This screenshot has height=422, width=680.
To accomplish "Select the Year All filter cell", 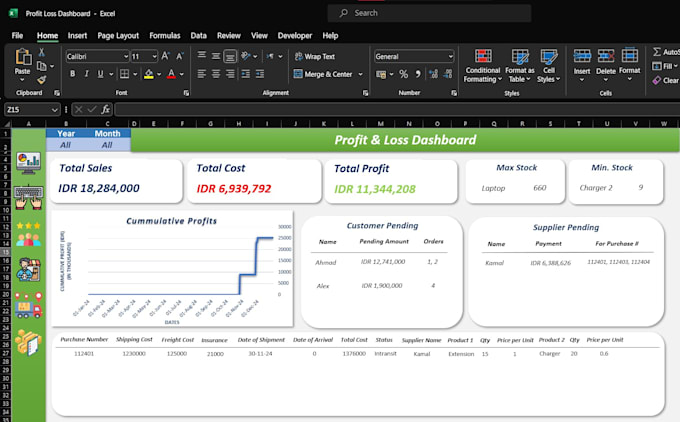I will 65,145.
